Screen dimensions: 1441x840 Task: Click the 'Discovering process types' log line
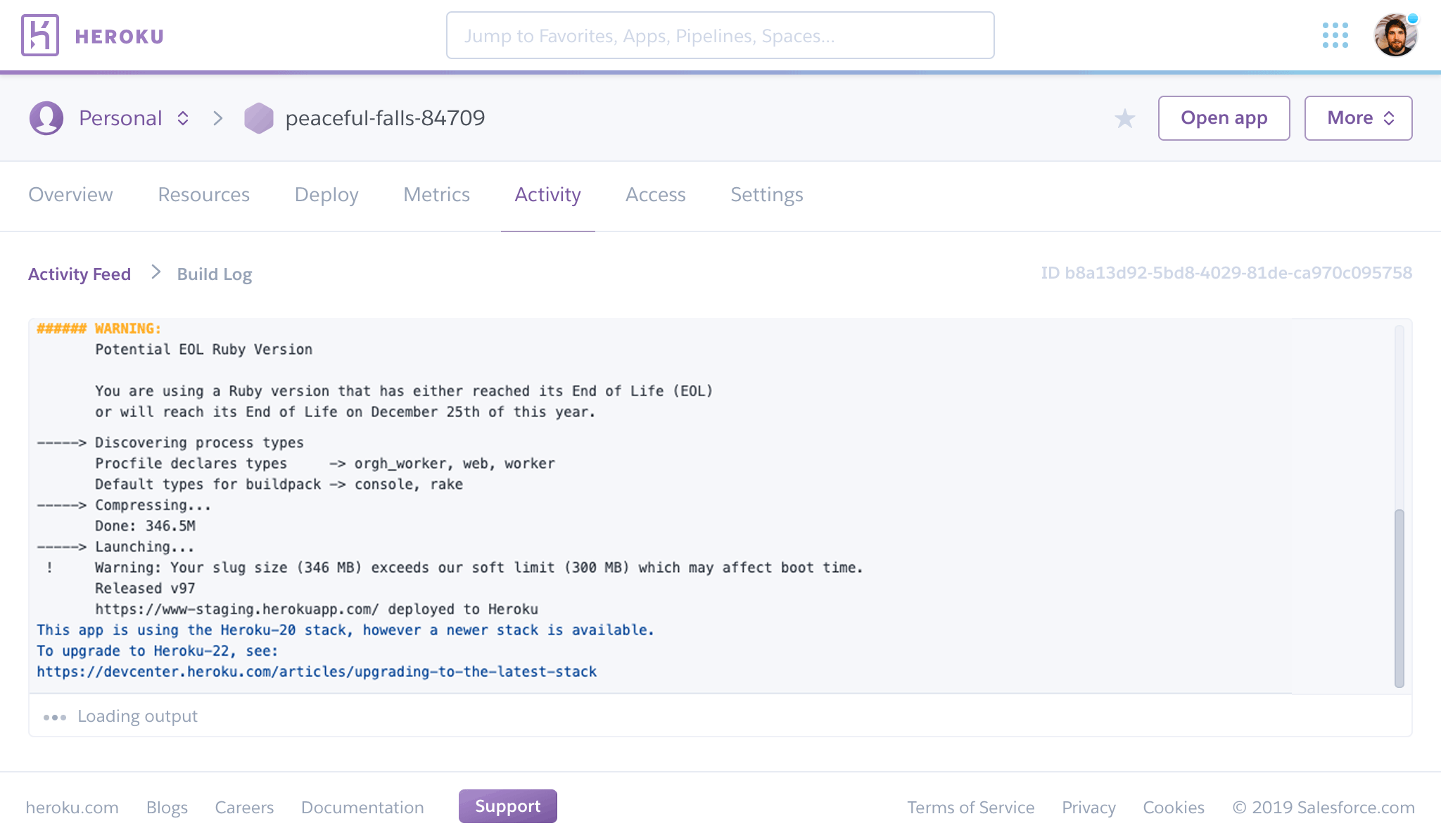pos(199,443)
